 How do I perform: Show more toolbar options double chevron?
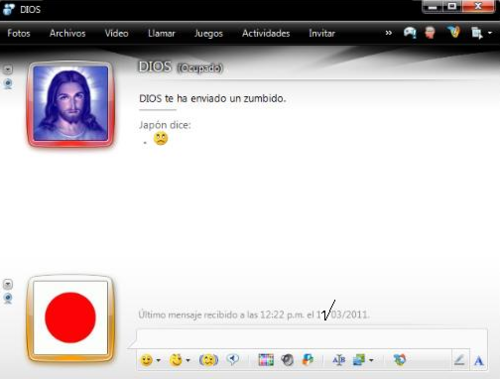coord(388,33)
